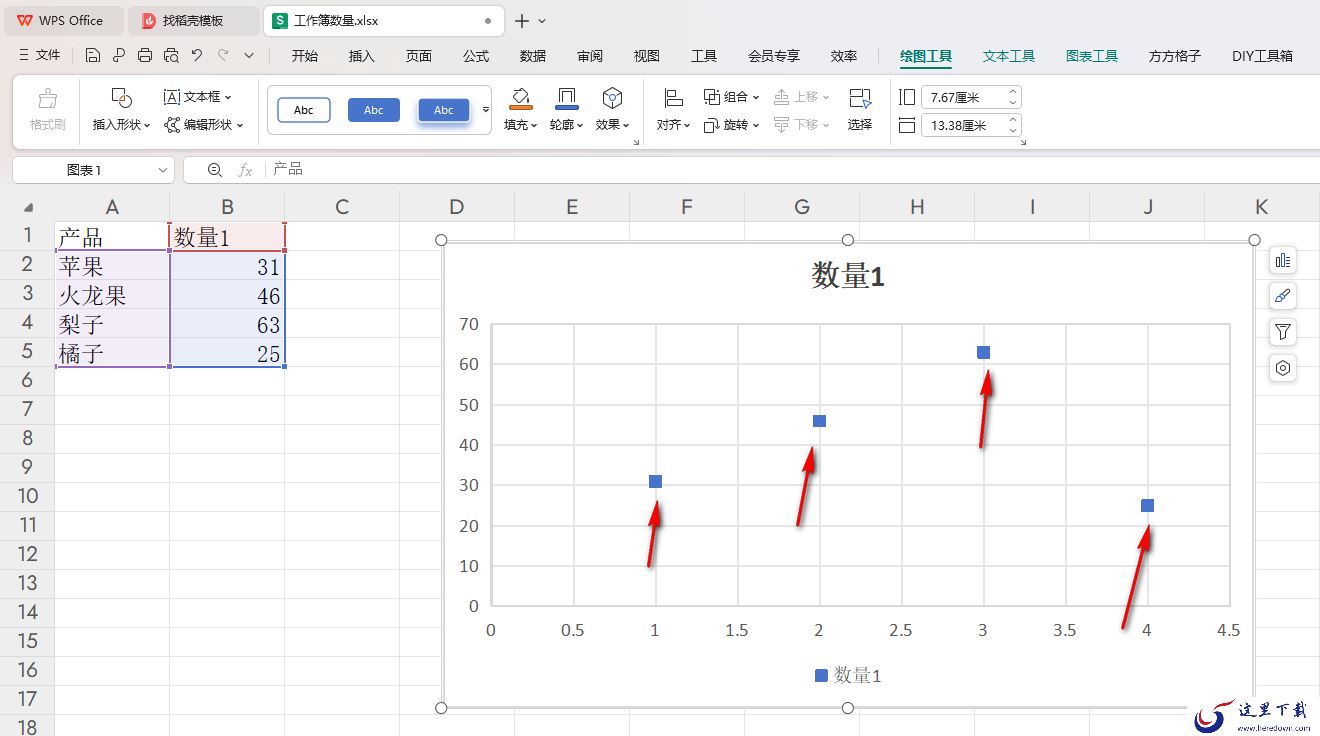Viewport: 1320px width, 736px height.
Task: Open the 效率 tab
Action: [x=844, y=56]
